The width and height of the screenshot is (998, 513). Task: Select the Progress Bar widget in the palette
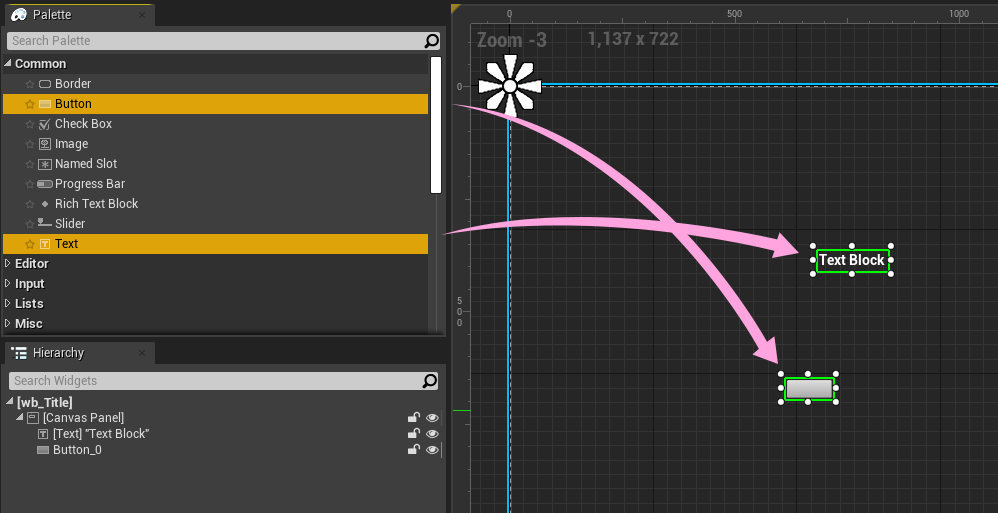tap(215, 184)
